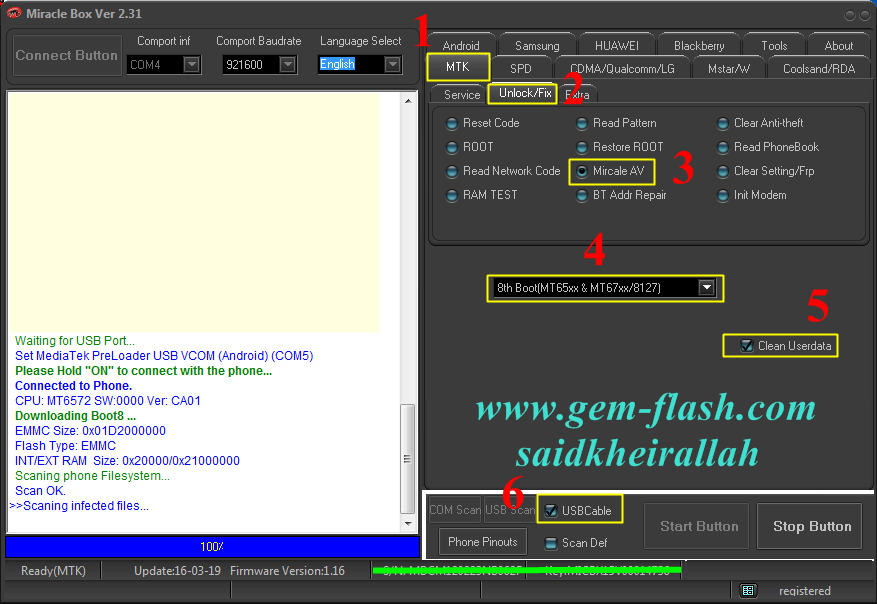Image resolution: width=877 pixels, height=604 pixels.
Task: Select the Init Modem option
Action: pyautogui.click(x=752, y=195)
